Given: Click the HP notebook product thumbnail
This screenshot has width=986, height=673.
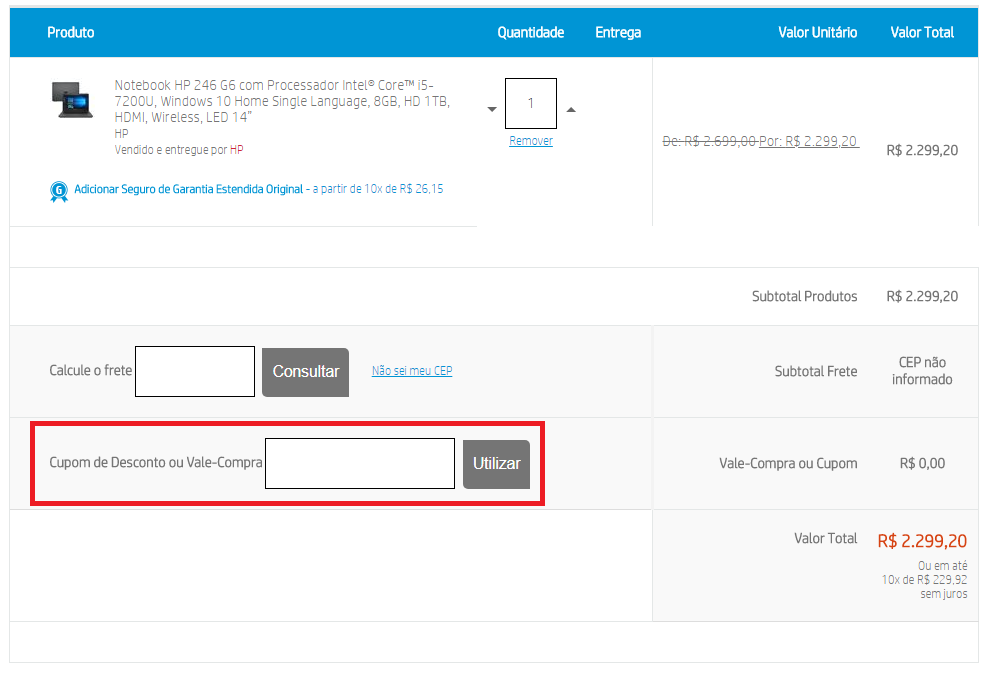Looking at the screenshot, I should click(71, 100).
